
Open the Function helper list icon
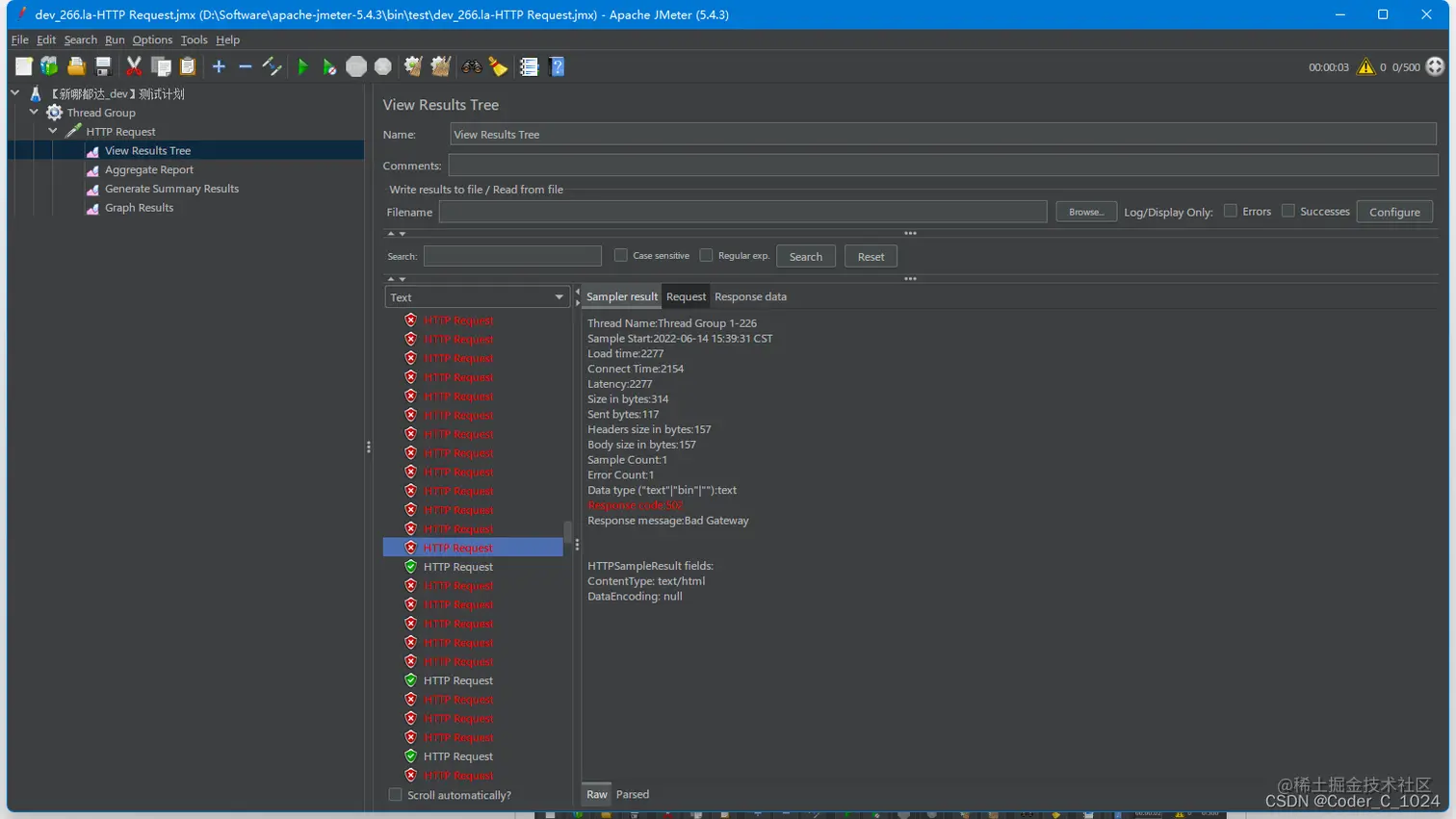coord(529,66)
